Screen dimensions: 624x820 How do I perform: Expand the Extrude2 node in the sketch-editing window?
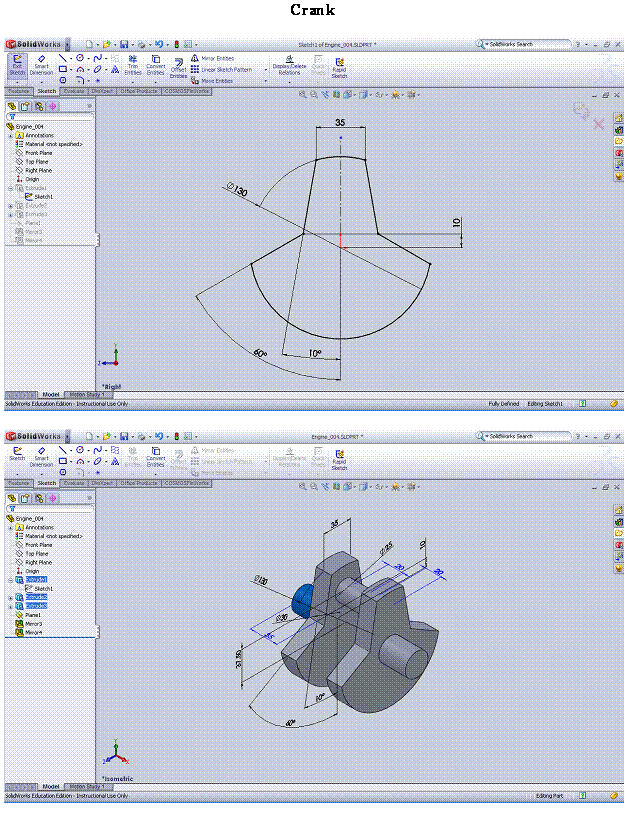pos(10,206)
